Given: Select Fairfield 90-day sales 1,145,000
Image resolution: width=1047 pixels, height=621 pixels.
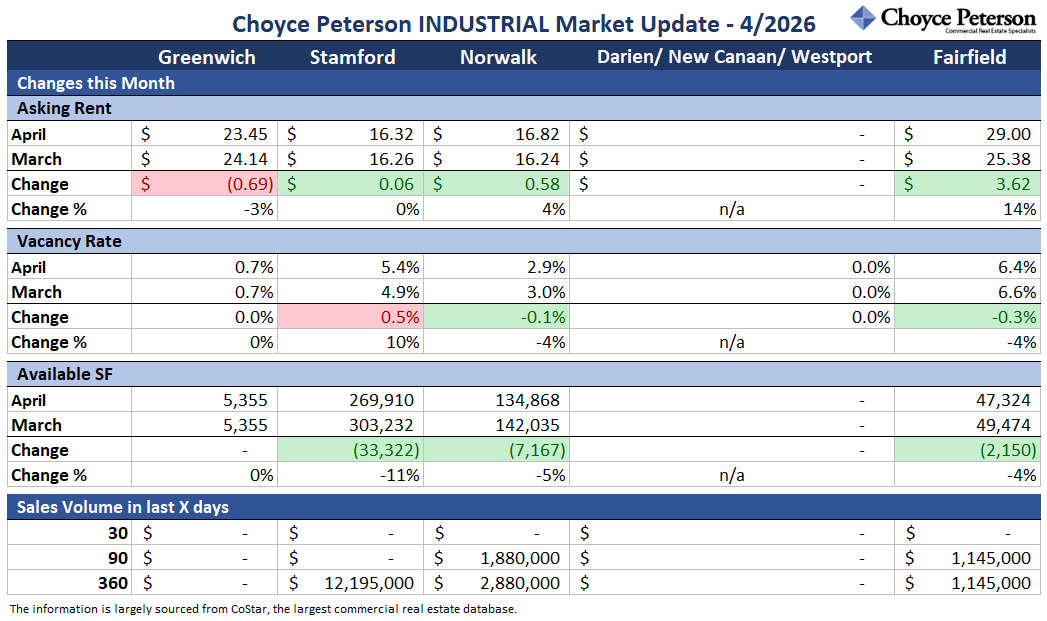Looking at the screenshot, I should (x=968, y=558).
